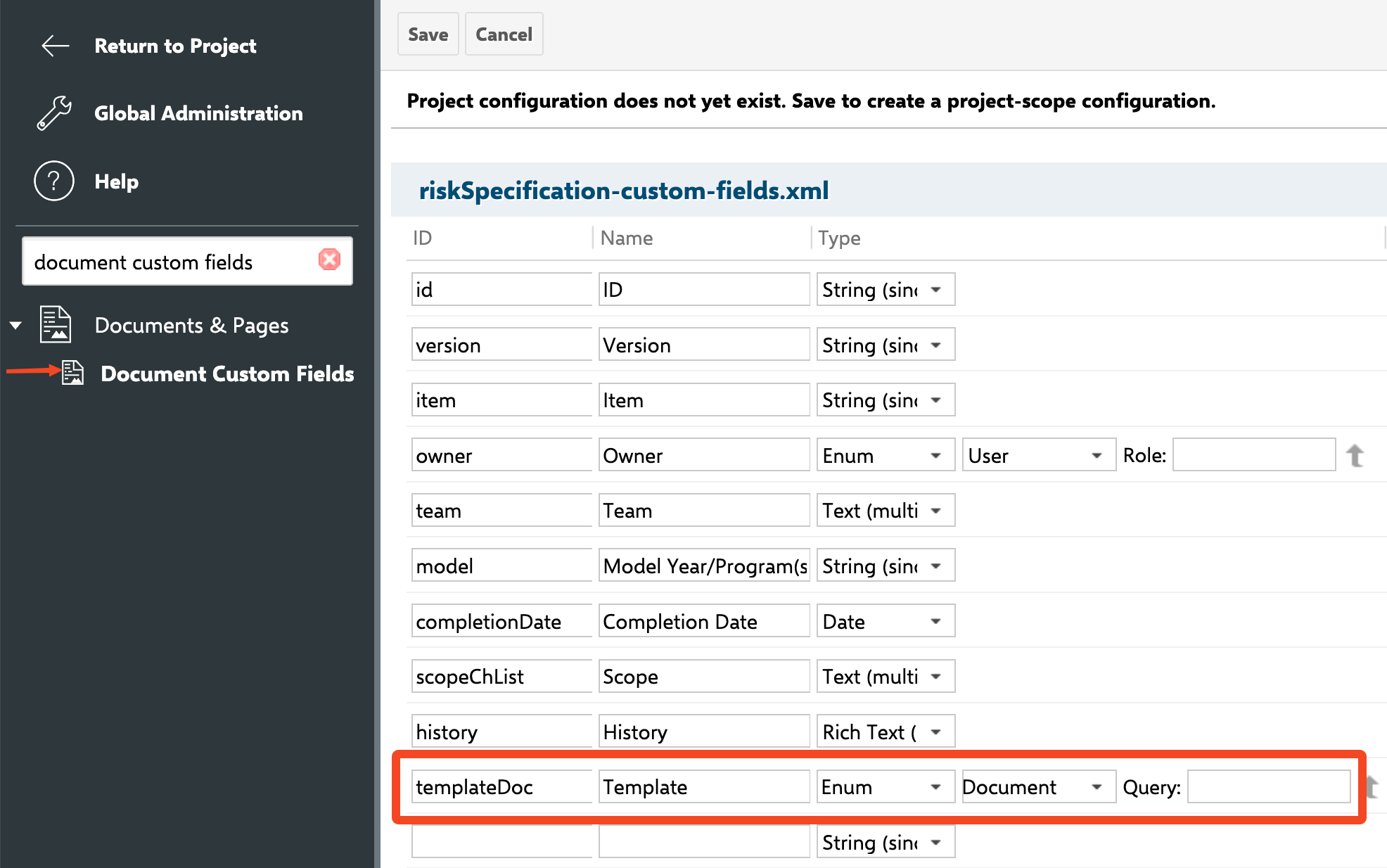Open the Type dropdown for id row
This screenshot has width=1387, height=868.
(x=886, y=289)
